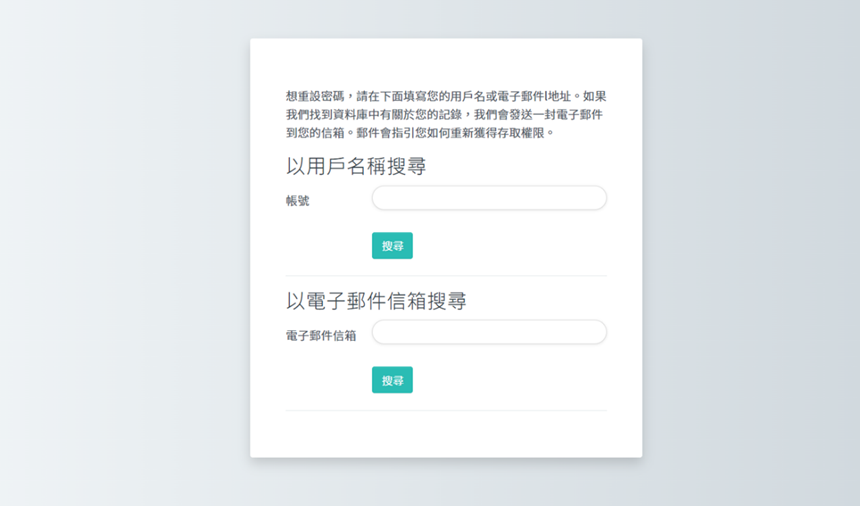Click the 電子郵件信箱 field label
This screenshot has width=860, height=506.
click(321, 336)
